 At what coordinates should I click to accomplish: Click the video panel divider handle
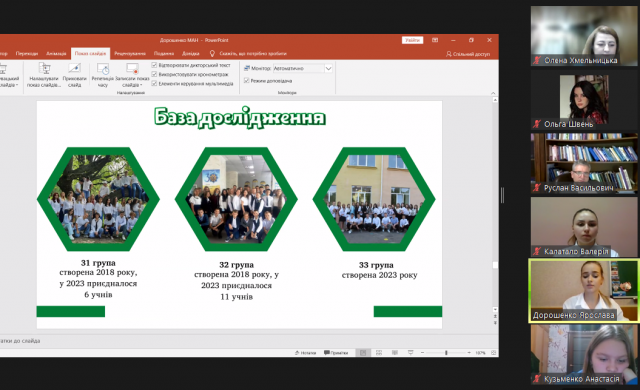502,195
